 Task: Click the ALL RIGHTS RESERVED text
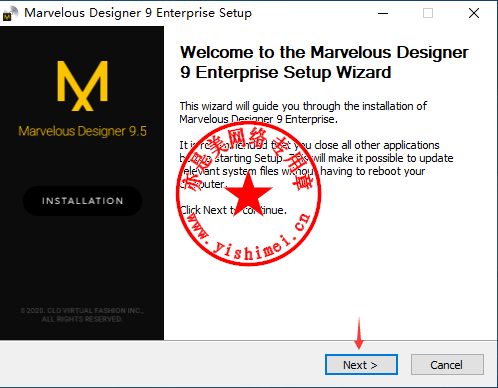tap(82, 319)
